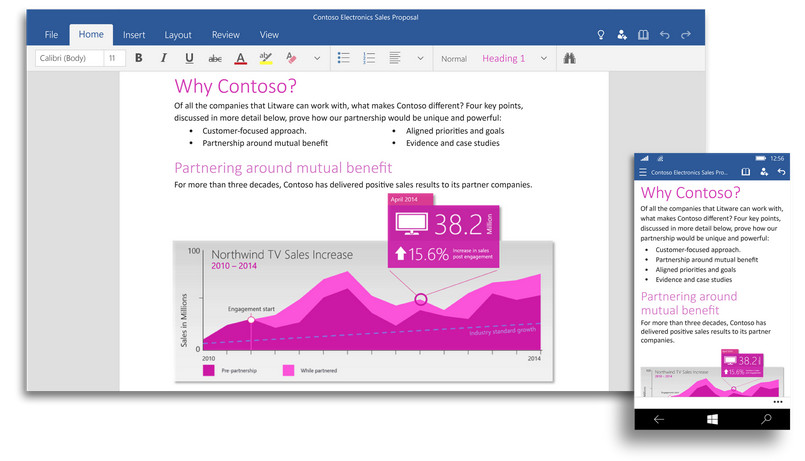The width and height of the screenshot is (805, 461).
Task: Click the 38.2 Million callout box in desktop document
Action: pos(443,236)
